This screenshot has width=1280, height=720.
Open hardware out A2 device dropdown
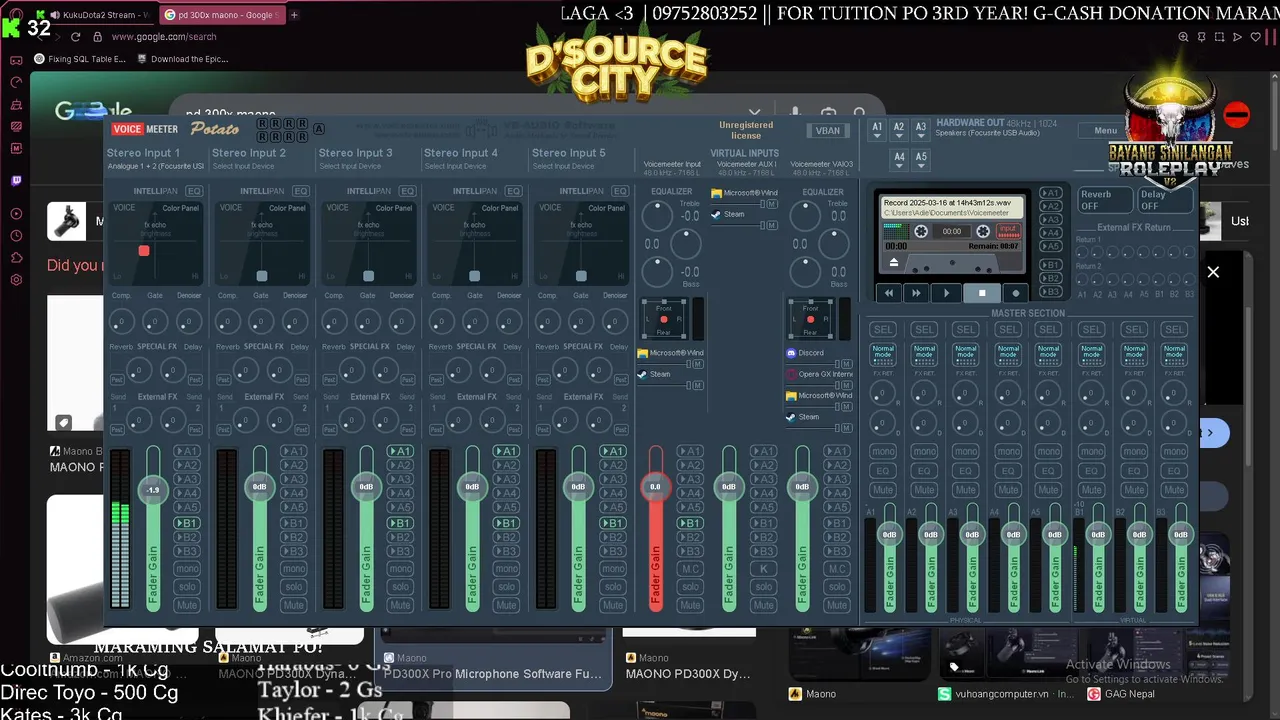[x=899, y=128]
